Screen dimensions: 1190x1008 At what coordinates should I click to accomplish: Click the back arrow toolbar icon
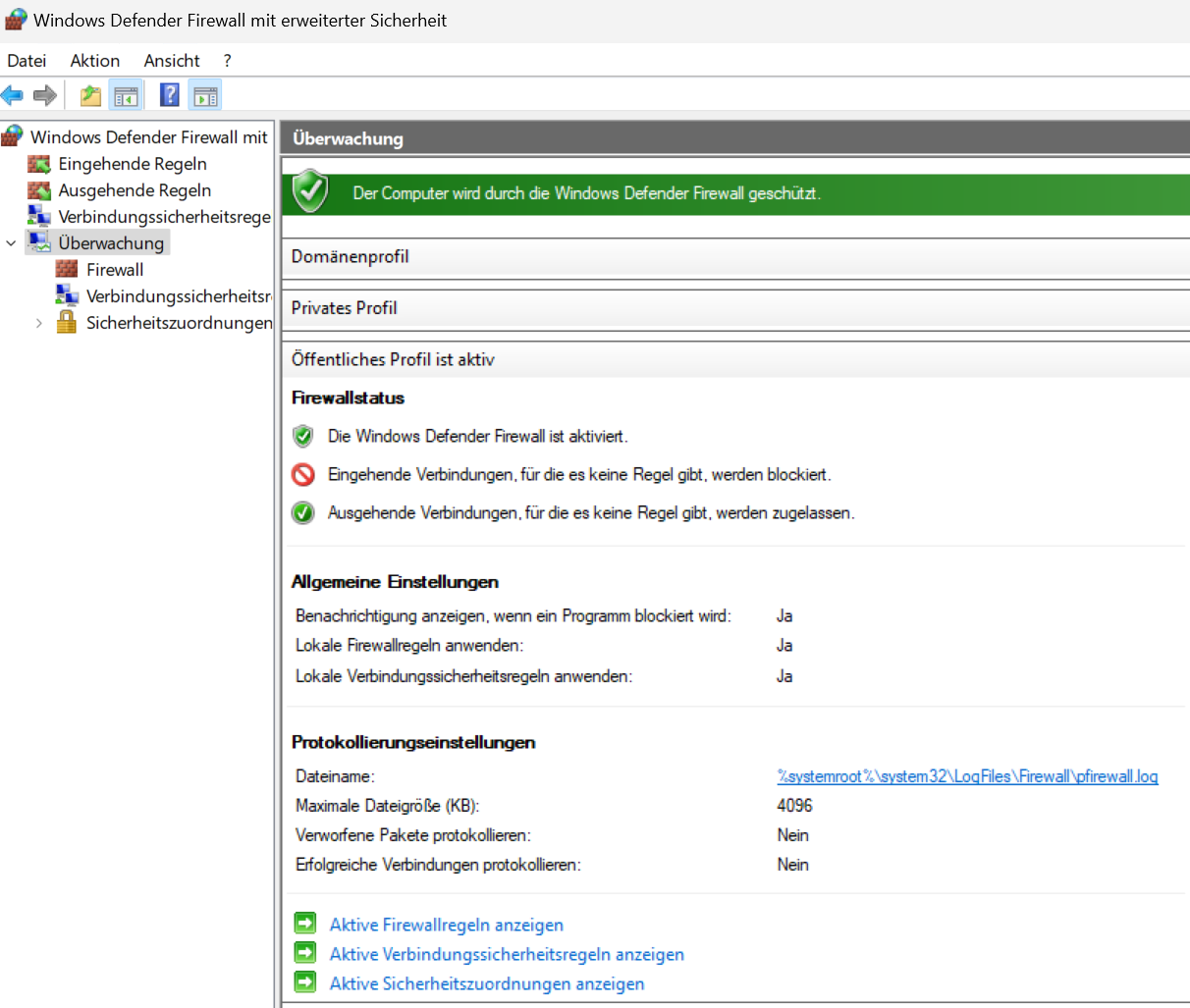point(13,95)
